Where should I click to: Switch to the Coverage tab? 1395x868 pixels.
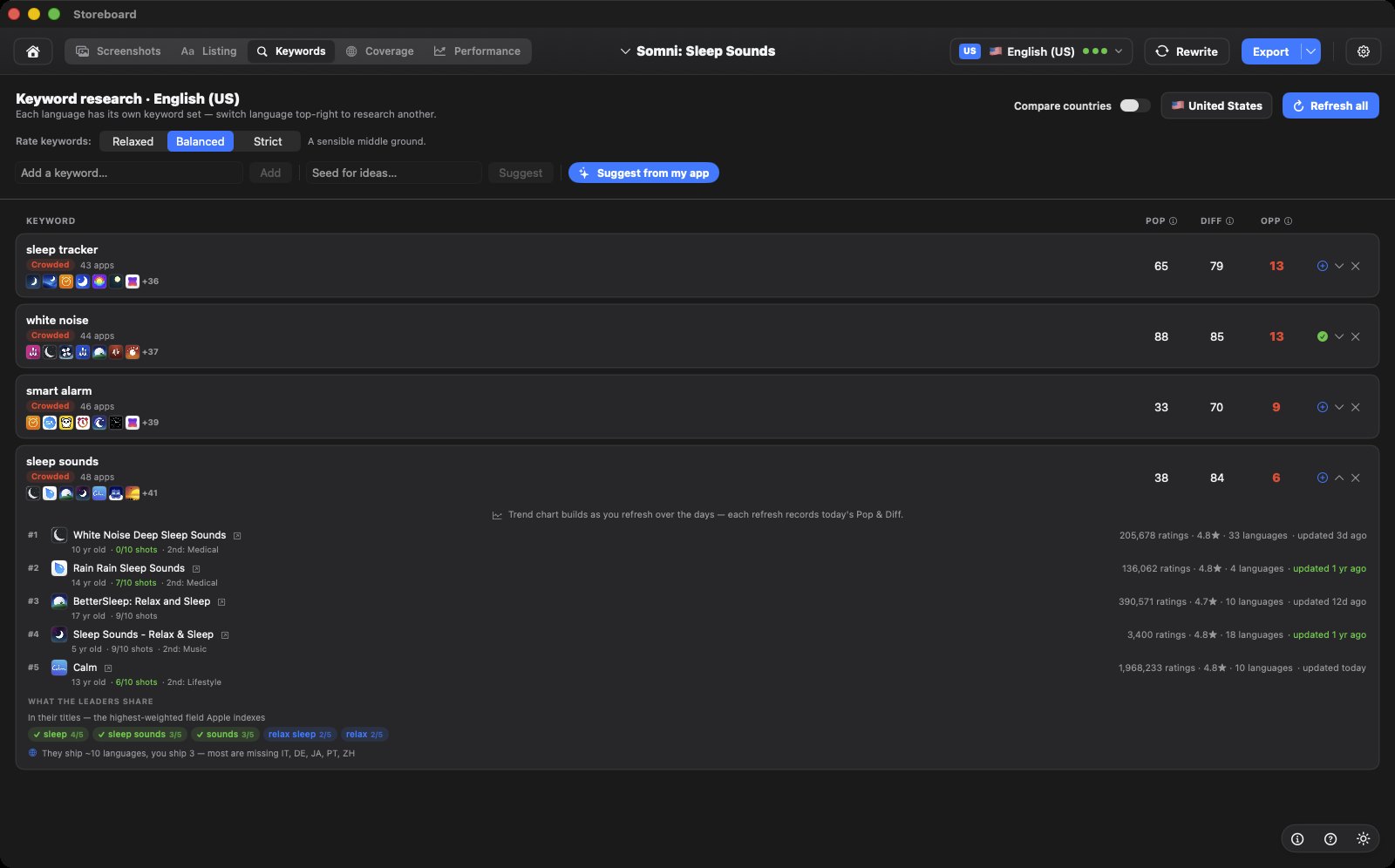click(379, 51)
